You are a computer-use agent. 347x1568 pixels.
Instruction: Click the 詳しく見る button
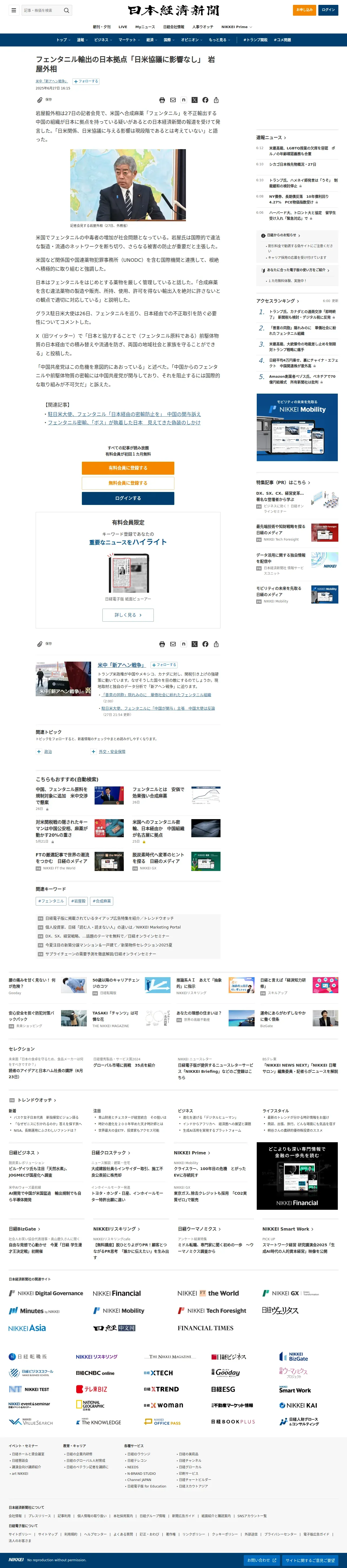pyautogui.click(x=128, y=615)
